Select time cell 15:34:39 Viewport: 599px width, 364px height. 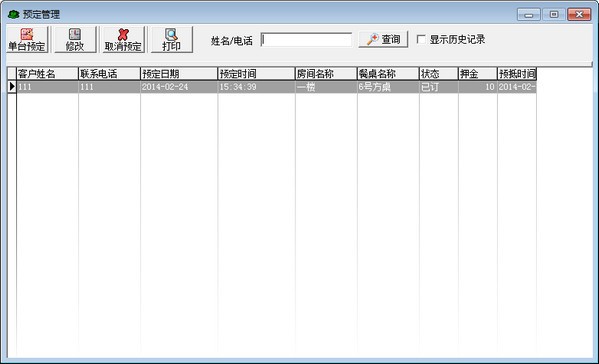coord(256,87)
